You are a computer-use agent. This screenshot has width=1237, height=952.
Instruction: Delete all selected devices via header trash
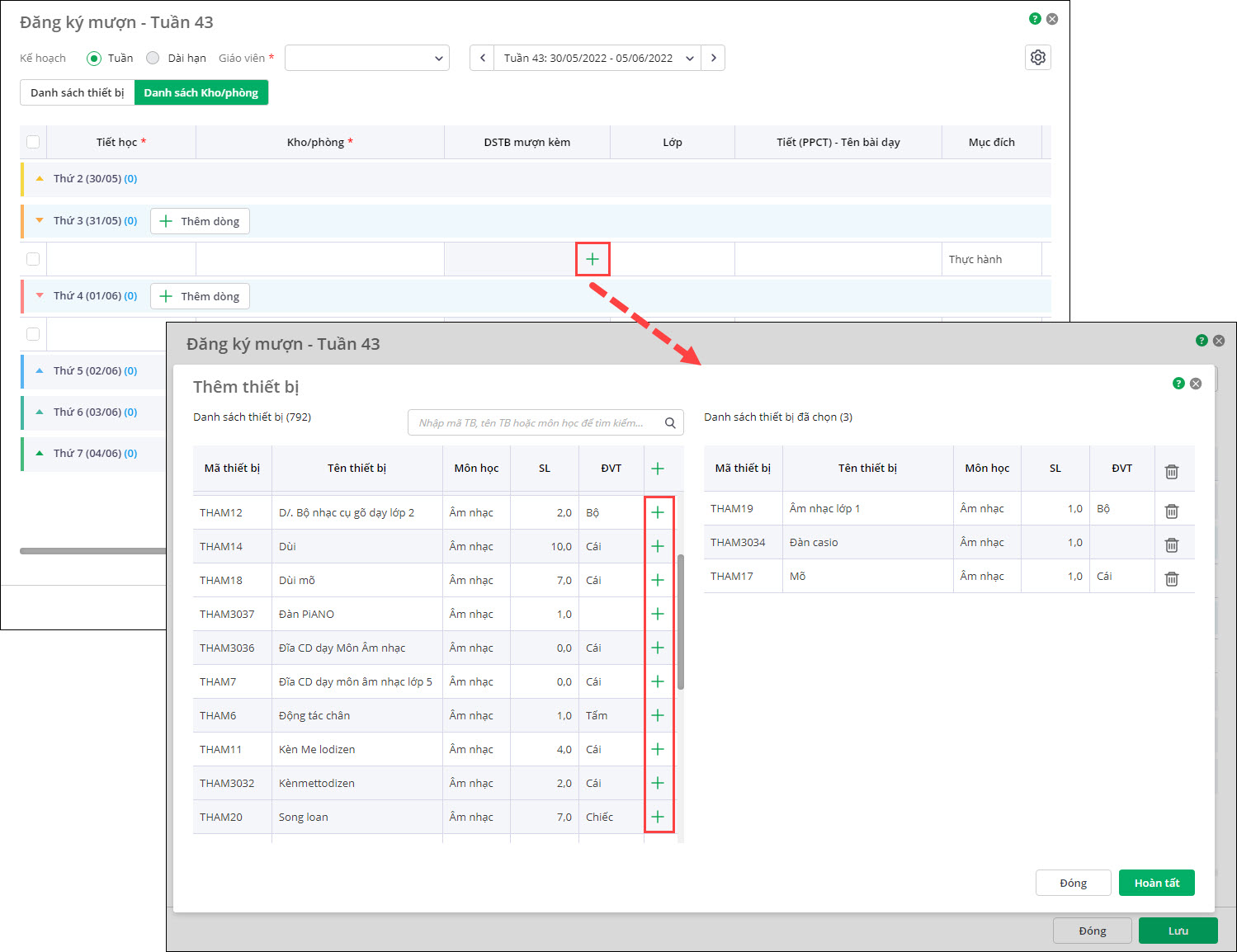(1171, 471)
